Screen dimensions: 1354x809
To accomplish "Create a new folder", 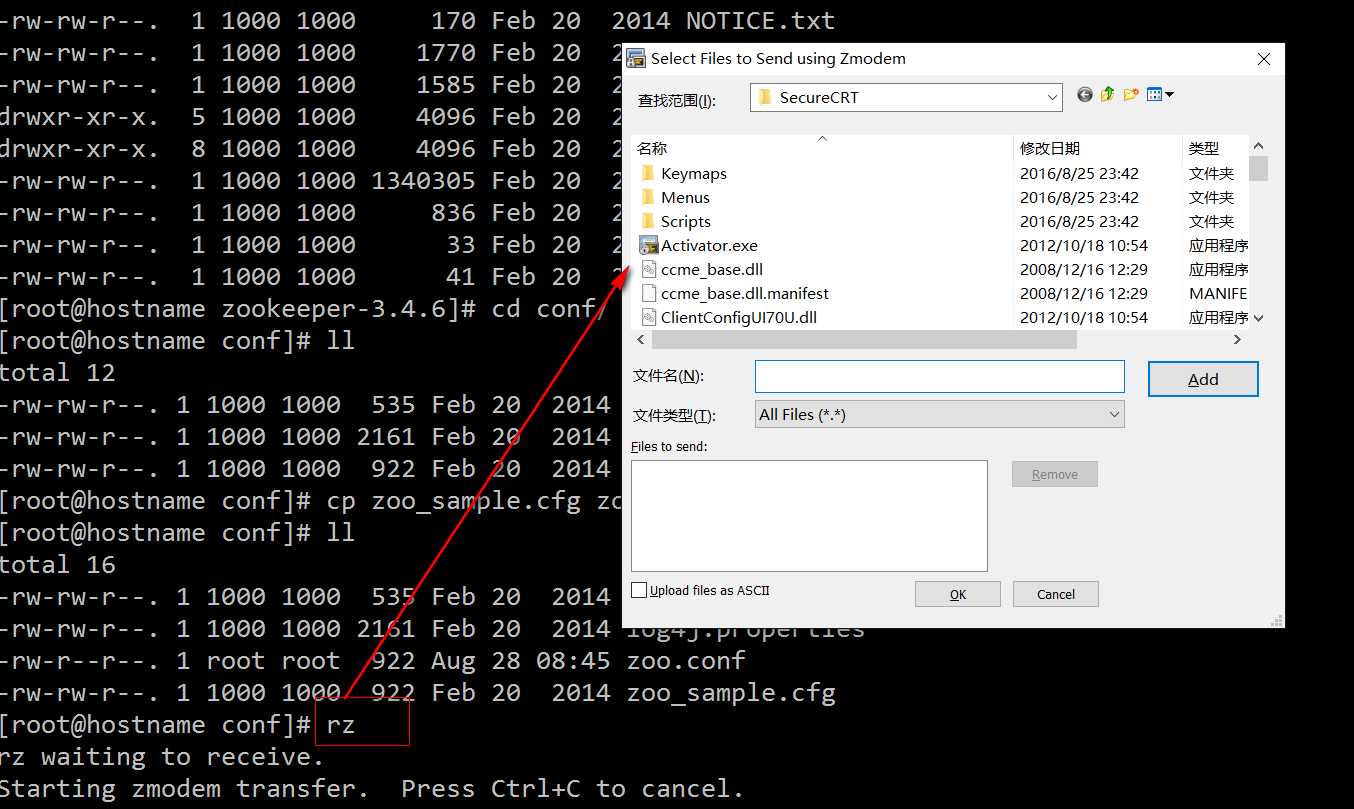I will 1131,95.
